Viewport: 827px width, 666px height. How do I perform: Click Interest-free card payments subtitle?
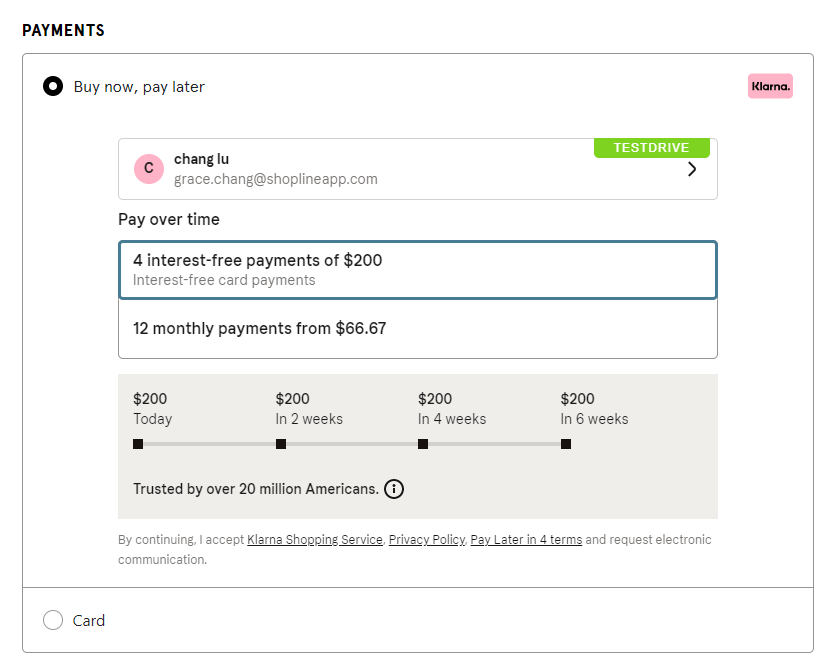(x=224, y=280)
